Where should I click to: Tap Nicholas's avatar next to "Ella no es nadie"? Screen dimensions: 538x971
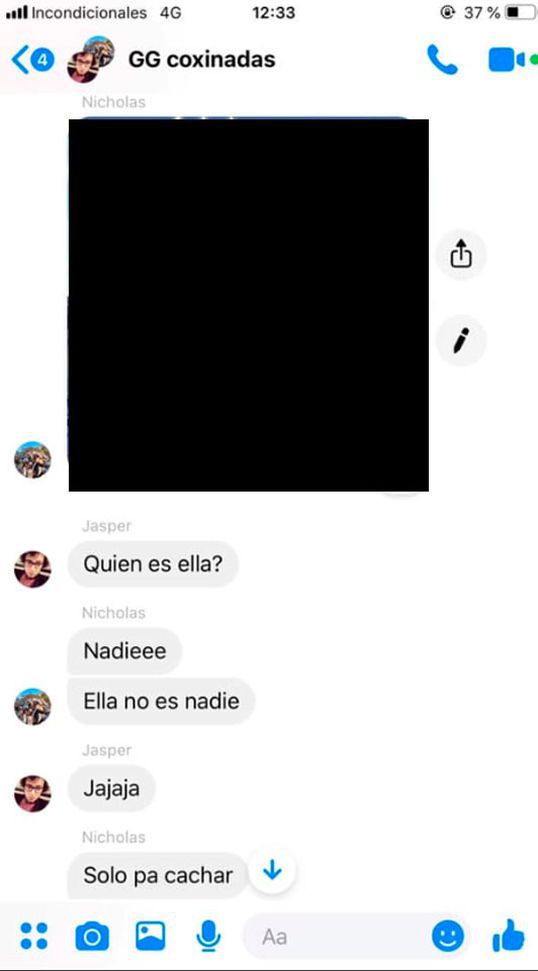click(33, 707)
